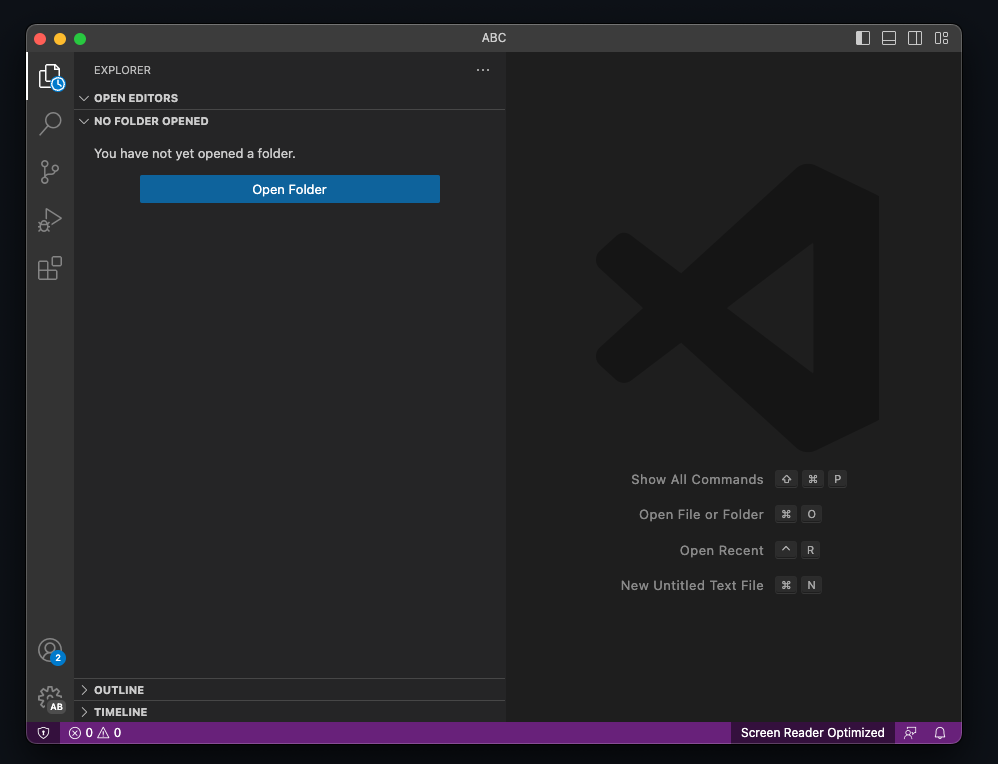This screenshot has height=764, width=998.
Task: Collapse the Open Editors section
Action: (x=290, y=98)
